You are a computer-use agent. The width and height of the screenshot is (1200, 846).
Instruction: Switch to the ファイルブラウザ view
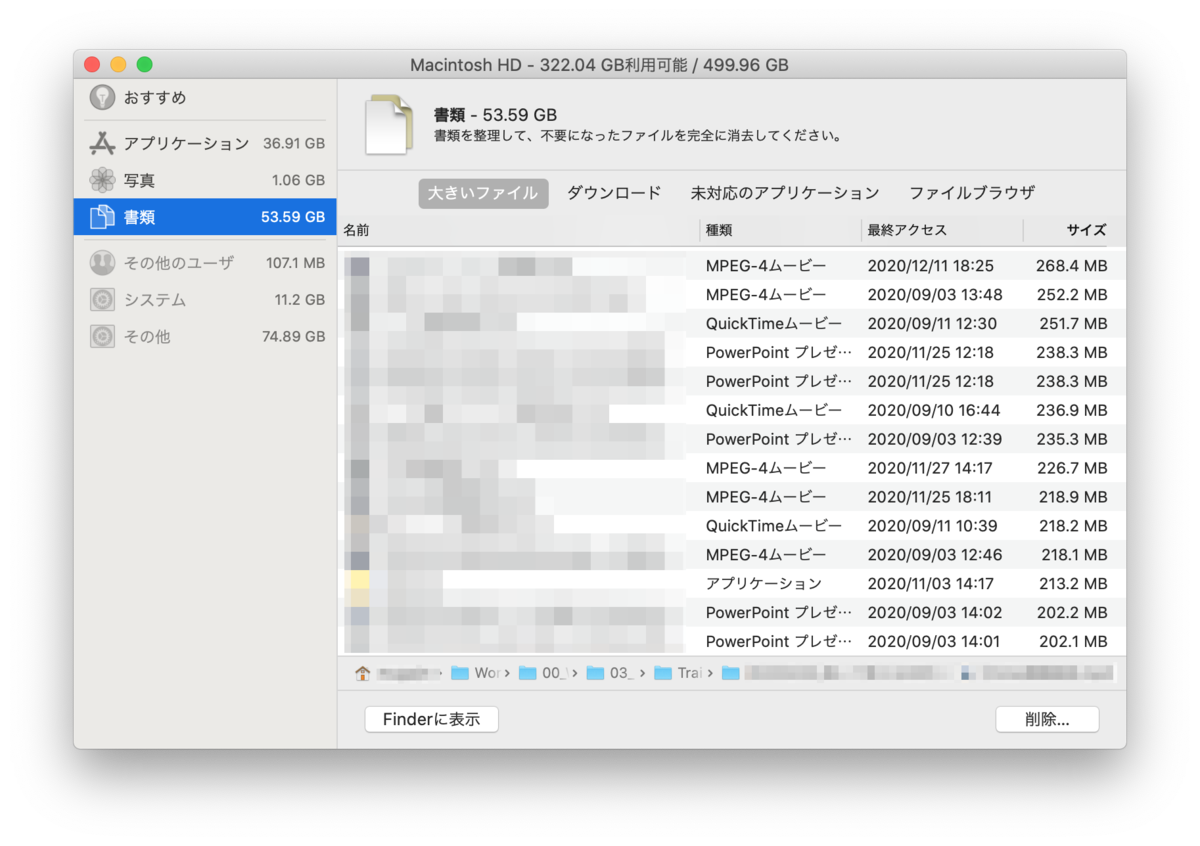tap(971, 193)
